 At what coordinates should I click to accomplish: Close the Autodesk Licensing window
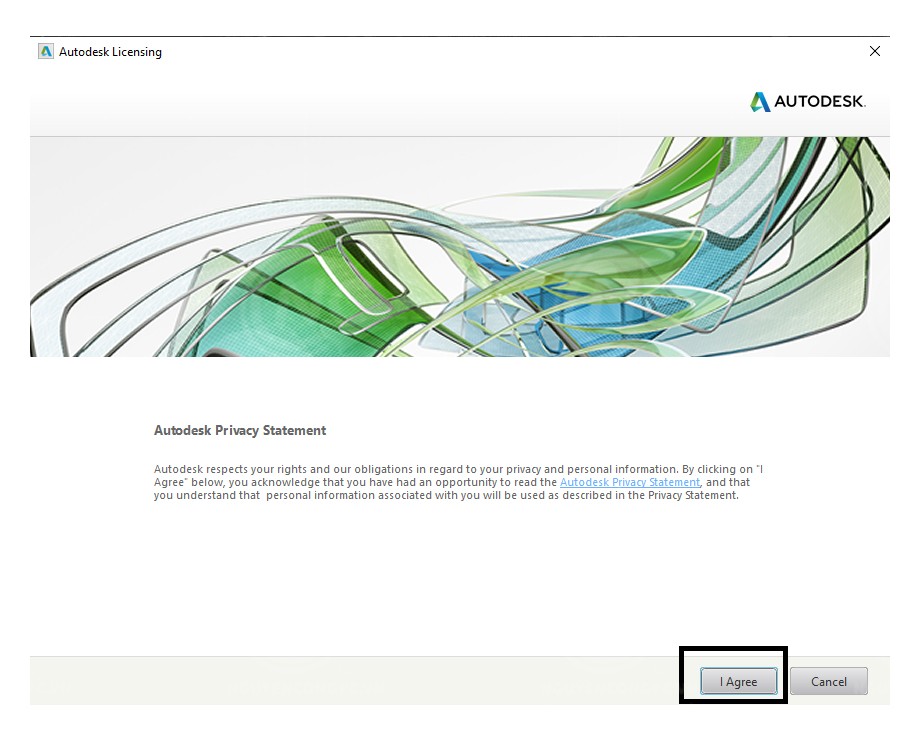875,51
